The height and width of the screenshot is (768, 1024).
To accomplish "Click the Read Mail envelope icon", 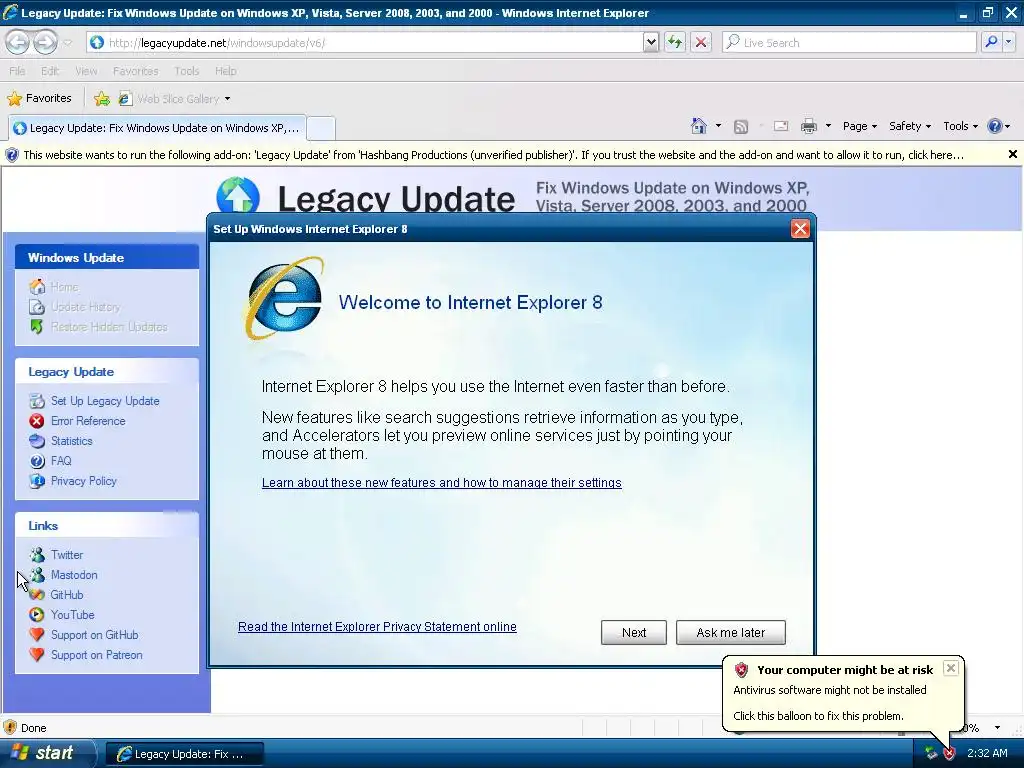I will tap(781, 126).
